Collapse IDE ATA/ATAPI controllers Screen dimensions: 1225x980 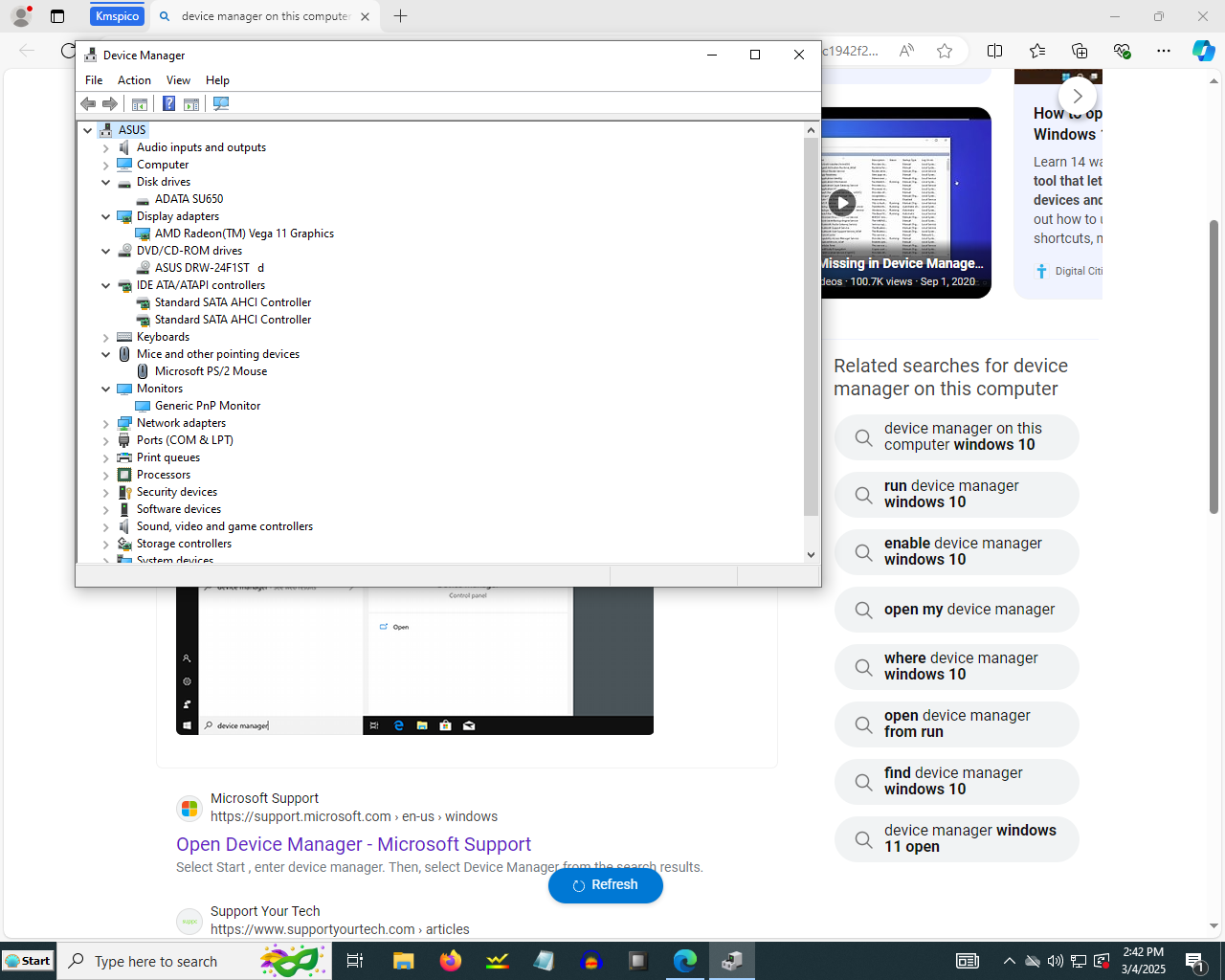coord(106,285)
